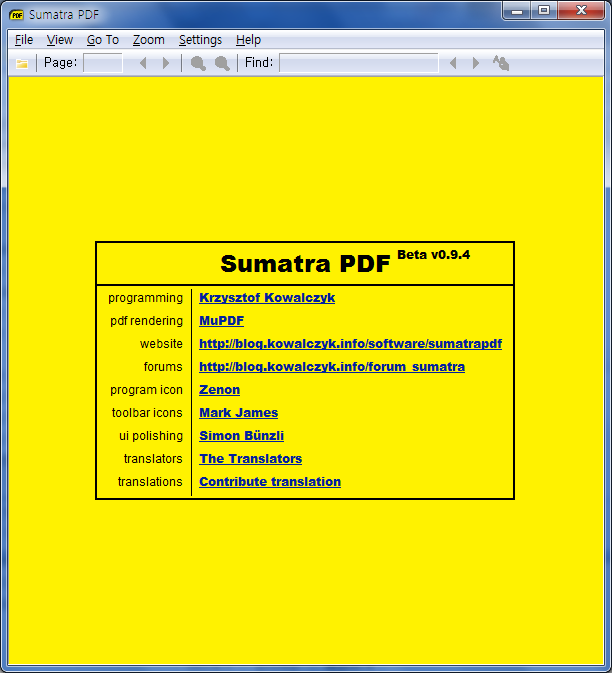Open the Help menu
Image resolution: width=612 pixels, height=673 pixels.
pyautogui.click(x=248, y=40)
